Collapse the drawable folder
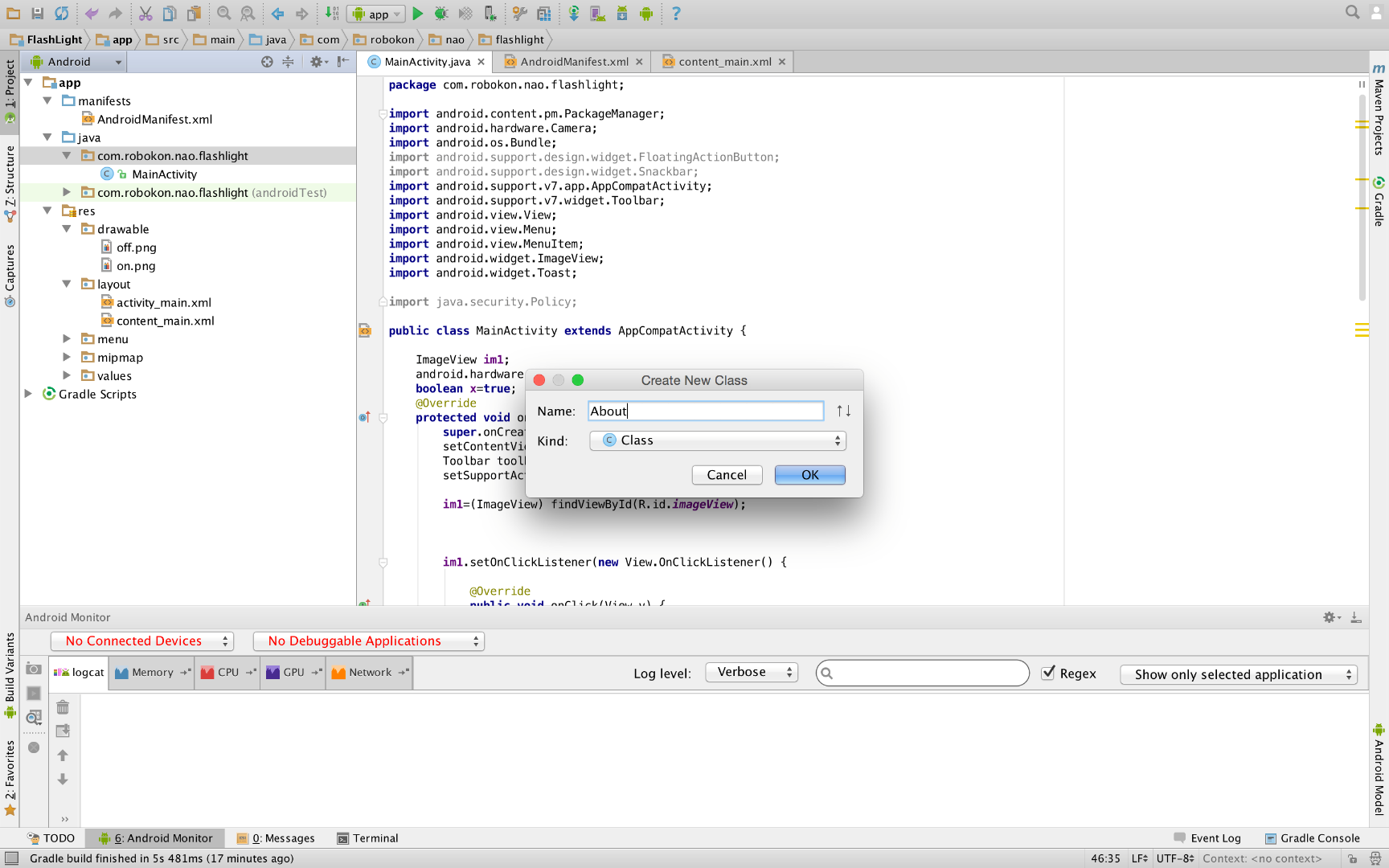 (67, 229)
